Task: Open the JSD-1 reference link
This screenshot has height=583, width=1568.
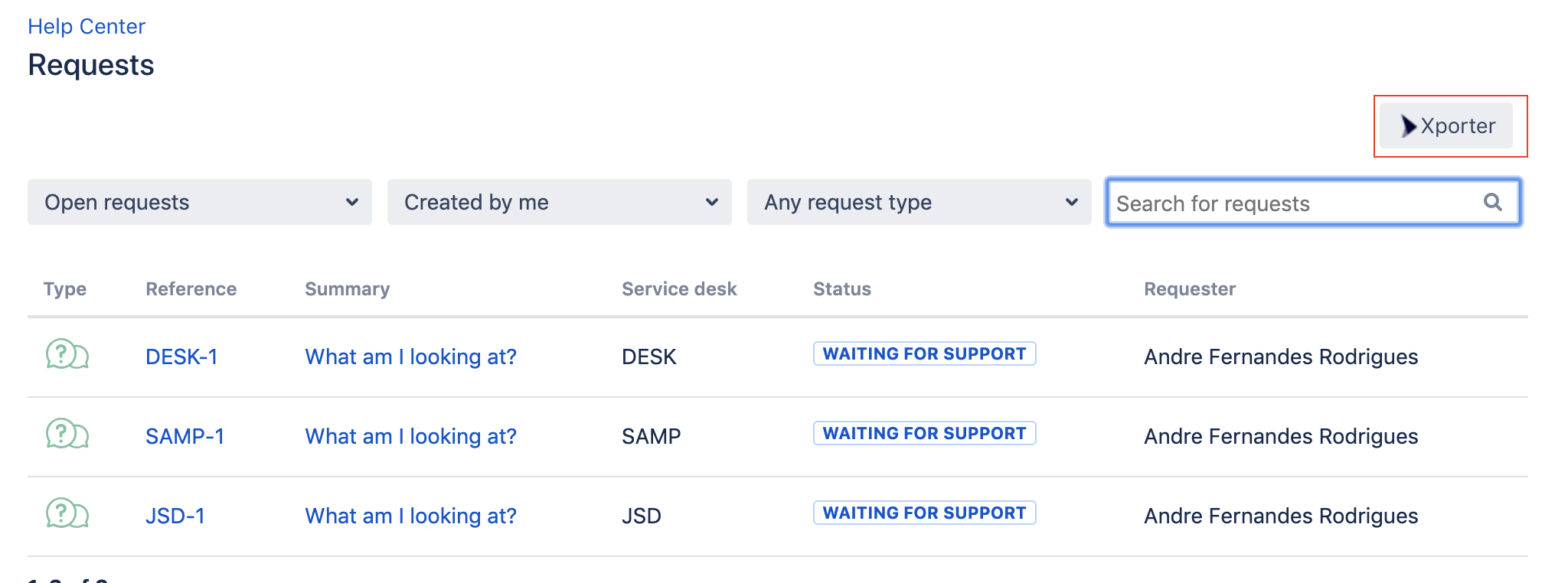Action: point(175,516)
